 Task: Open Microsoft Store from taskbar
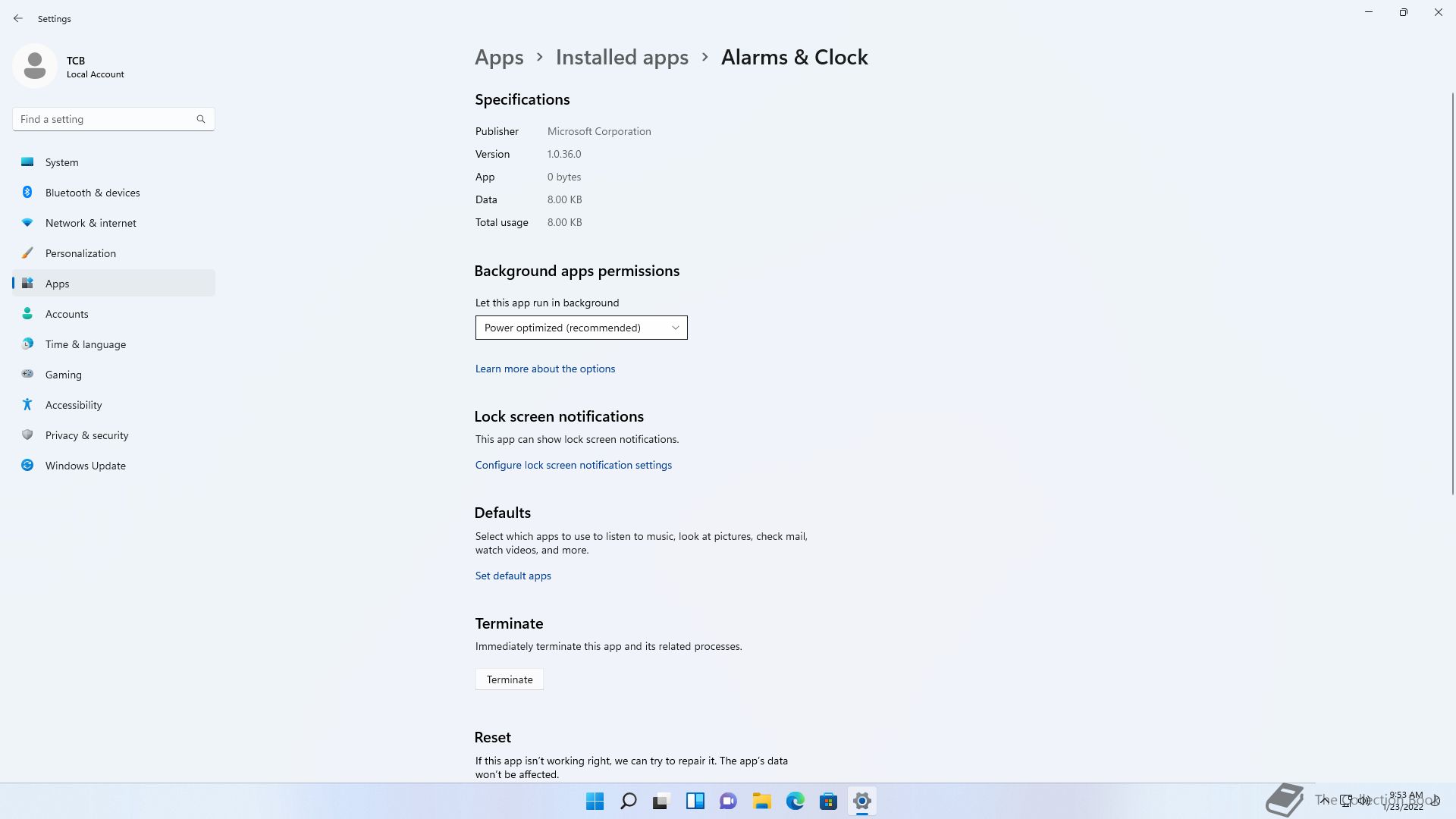828,801
